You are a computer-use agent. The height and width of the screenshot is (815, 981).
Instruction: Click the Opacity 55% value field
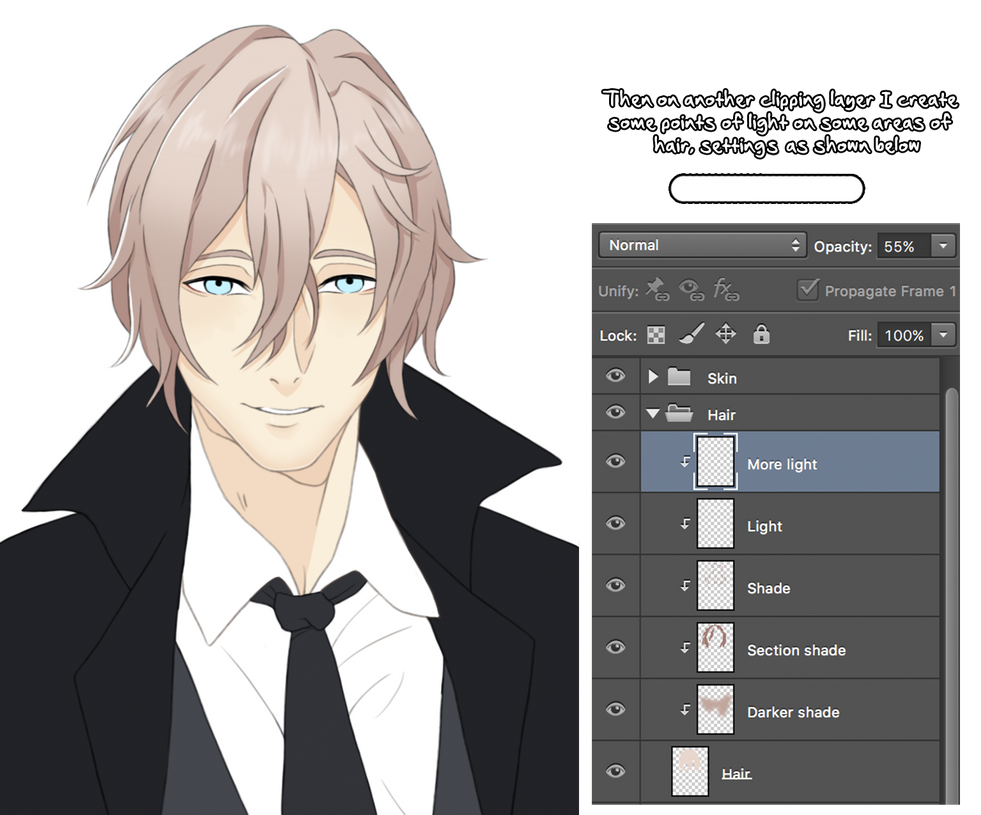click(x=904, y=246)
